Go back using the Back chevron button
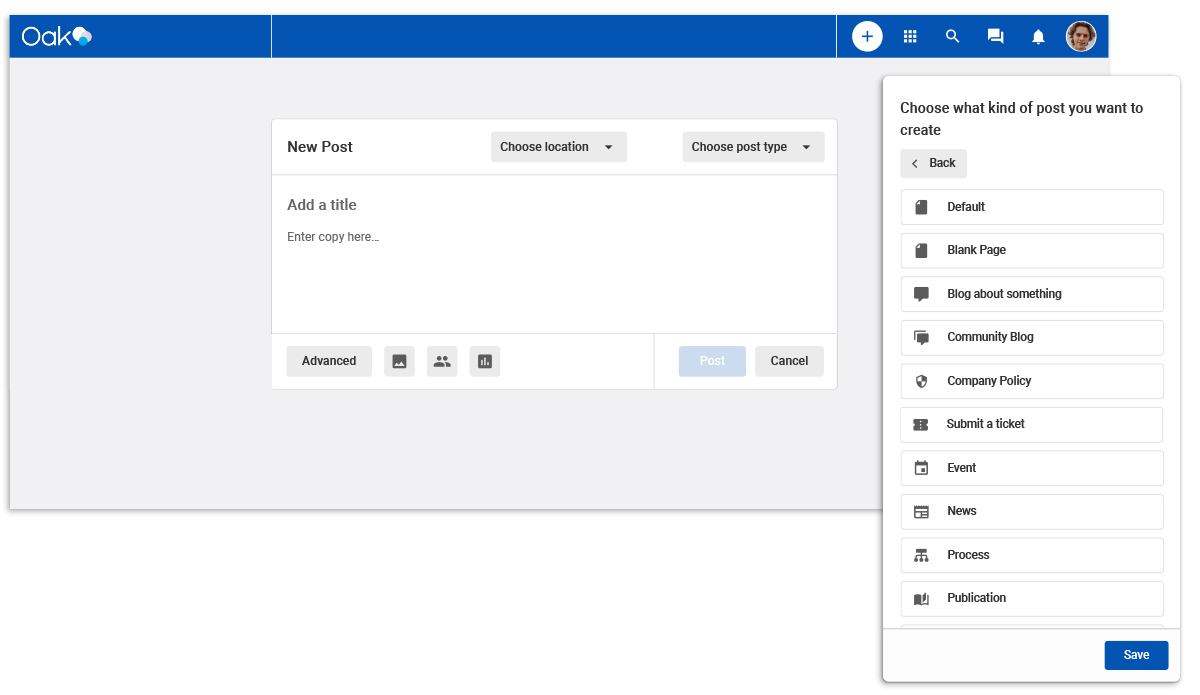This screenshot has width=1200, height=695. coord(933,163)
